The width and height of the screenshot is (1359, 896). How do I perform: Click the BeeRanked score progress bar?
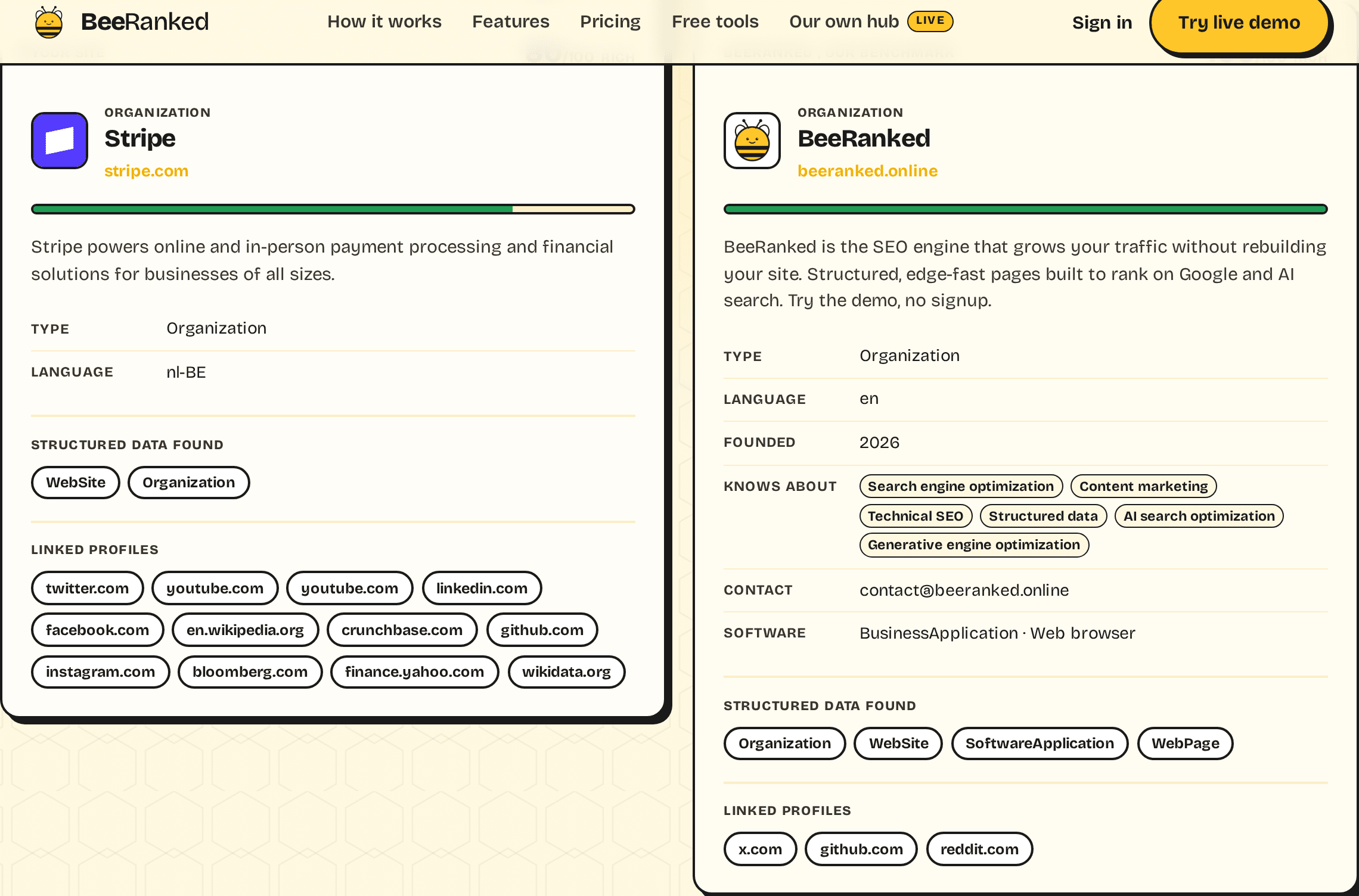[1026, 209]
